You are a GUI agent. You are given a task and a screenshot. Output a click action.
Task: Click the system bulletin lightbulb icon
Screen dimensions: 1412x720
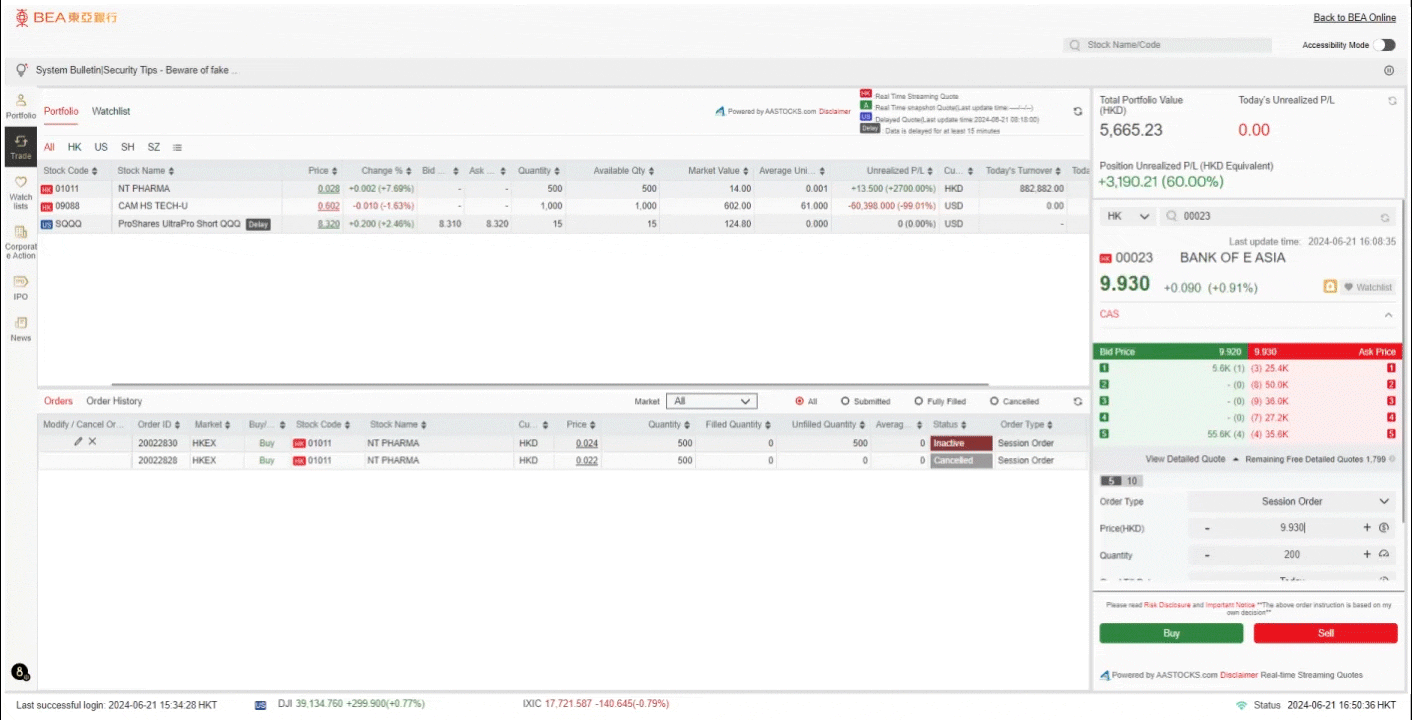pyautogui.click(x=21, y=70)
